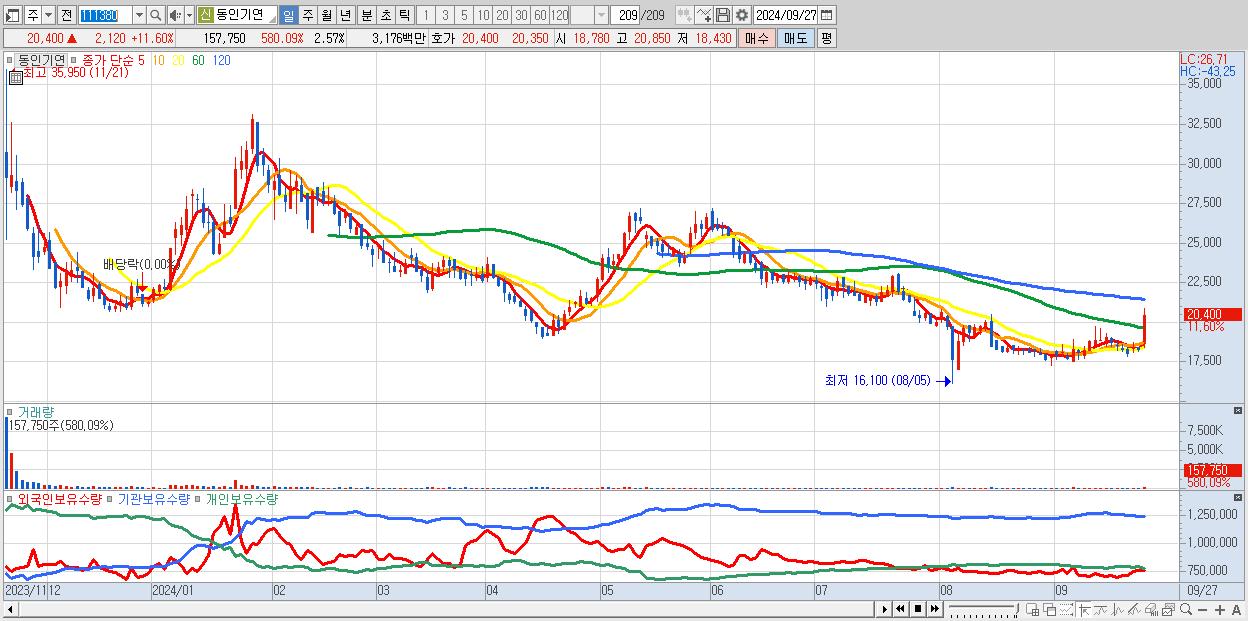Open the 주 market type dropdown
Screen dimensions: 1248x621
click(x=49, y=15)
